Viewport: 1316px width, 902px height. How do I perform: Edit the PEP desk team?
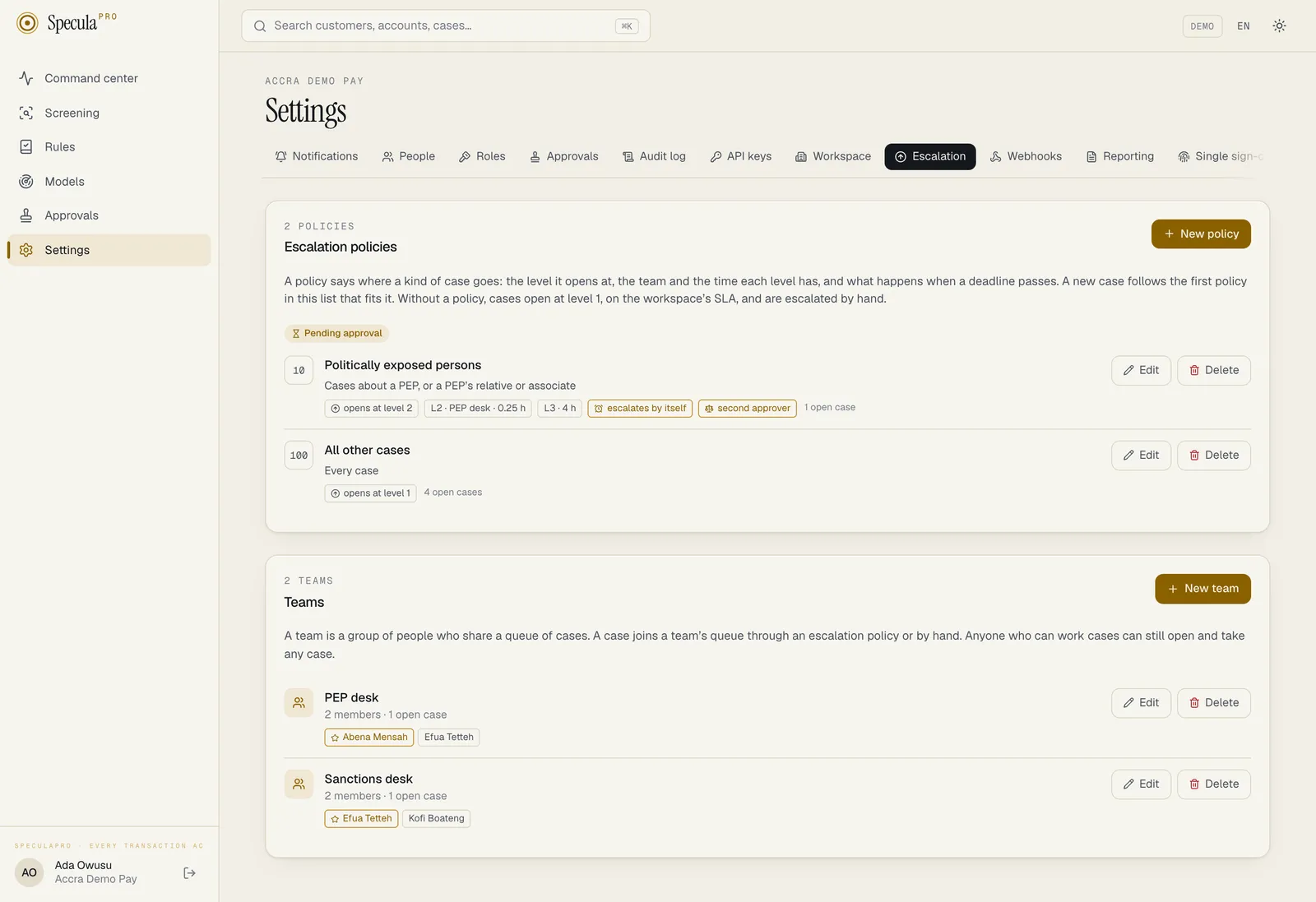coord(1141,703)
